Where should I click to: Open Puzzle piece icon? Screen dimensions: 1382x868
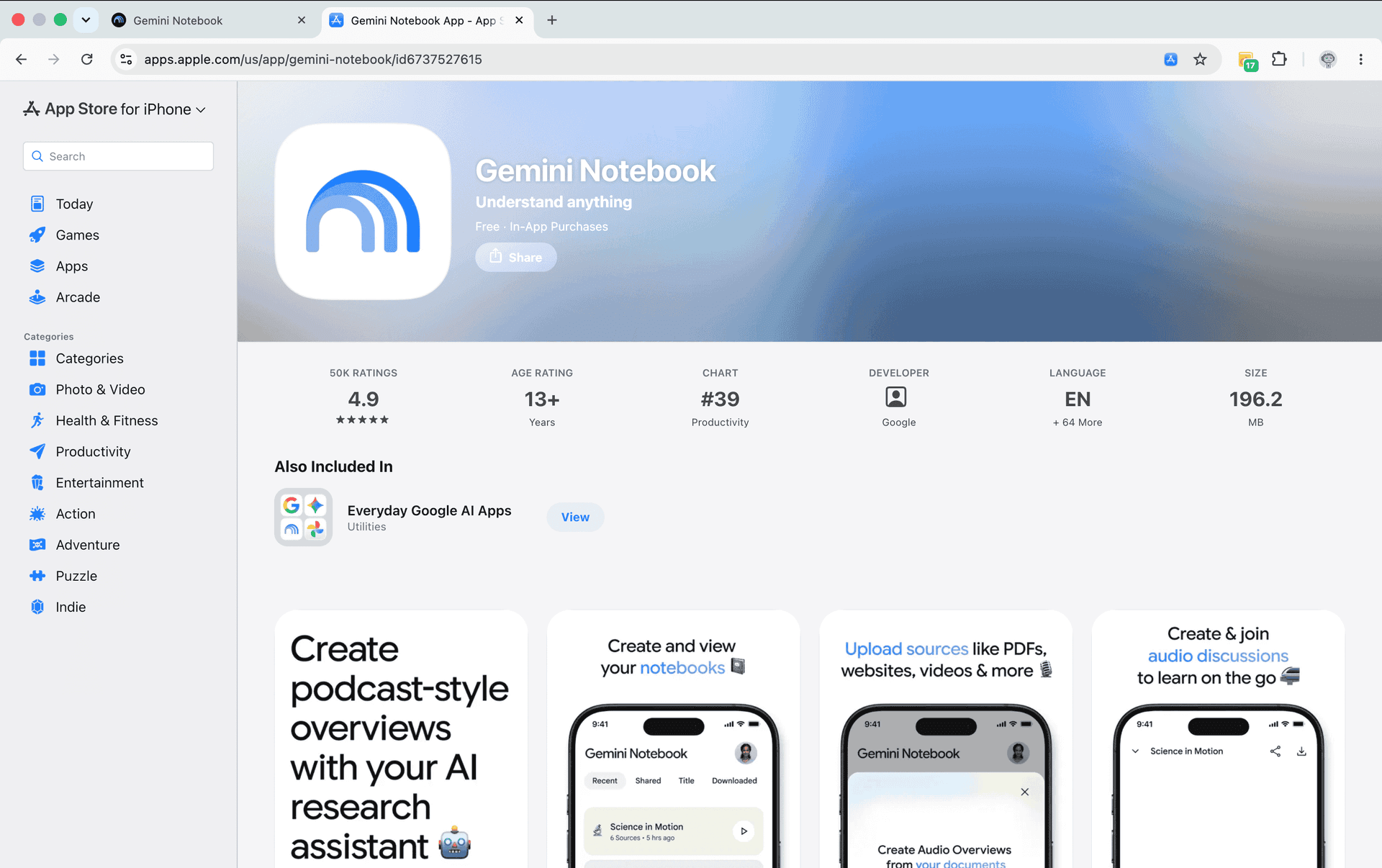pyautogui.click(x=37, y=575)
